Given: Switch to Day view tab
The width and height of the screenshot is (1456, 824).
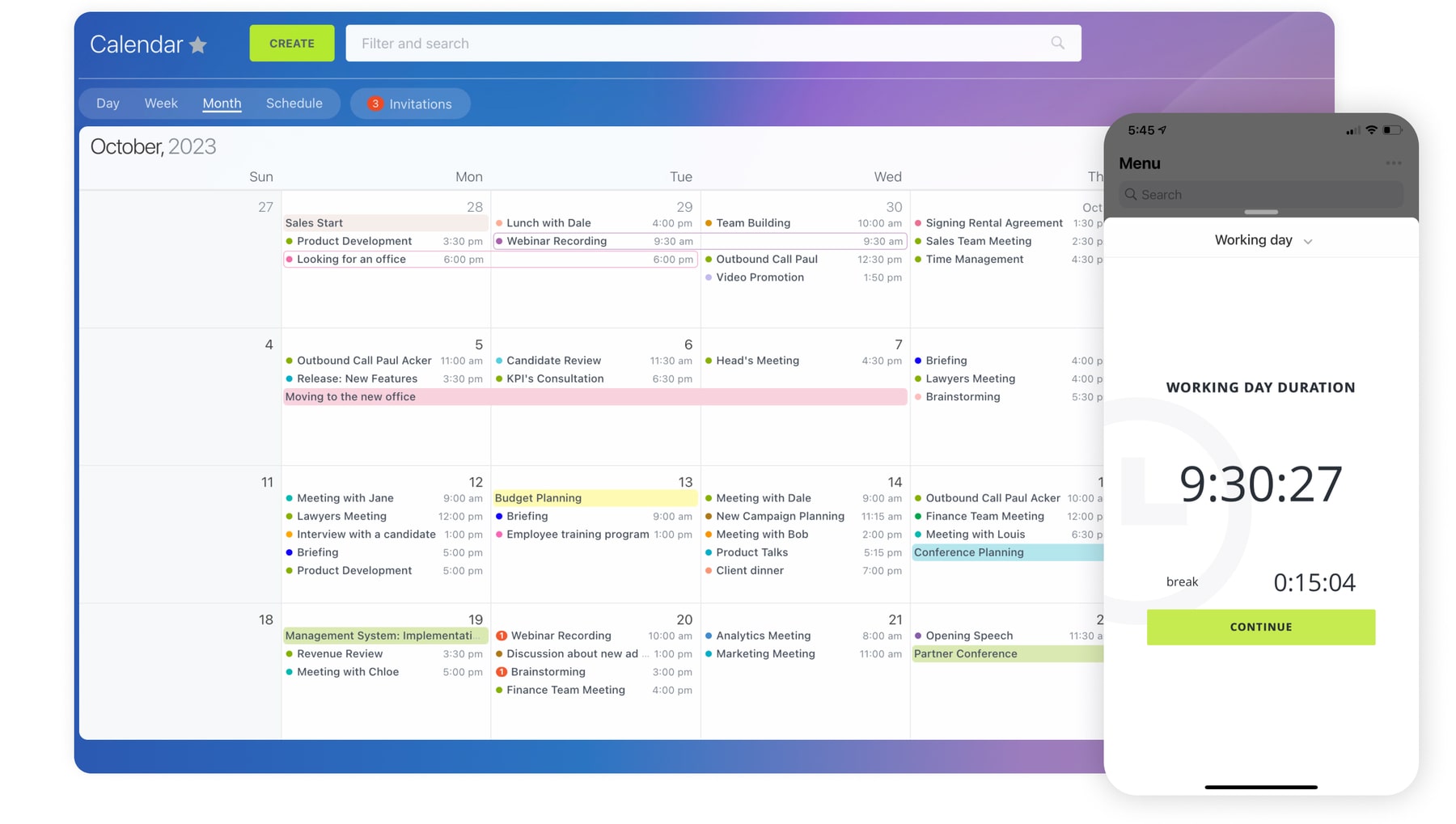Looking at the screenshot, I should (108, 104).
